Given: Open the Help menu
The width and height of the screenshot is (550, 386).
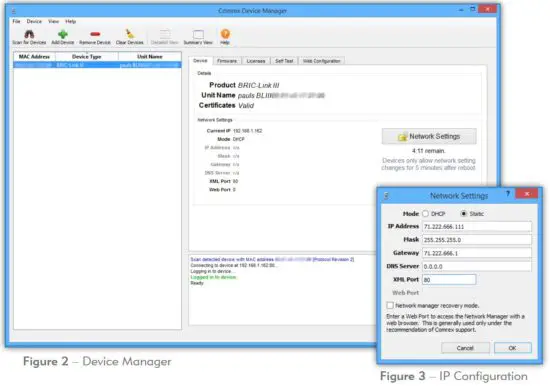Looking at the screenshot, I should pyautogui.click(x=71, y=21).
